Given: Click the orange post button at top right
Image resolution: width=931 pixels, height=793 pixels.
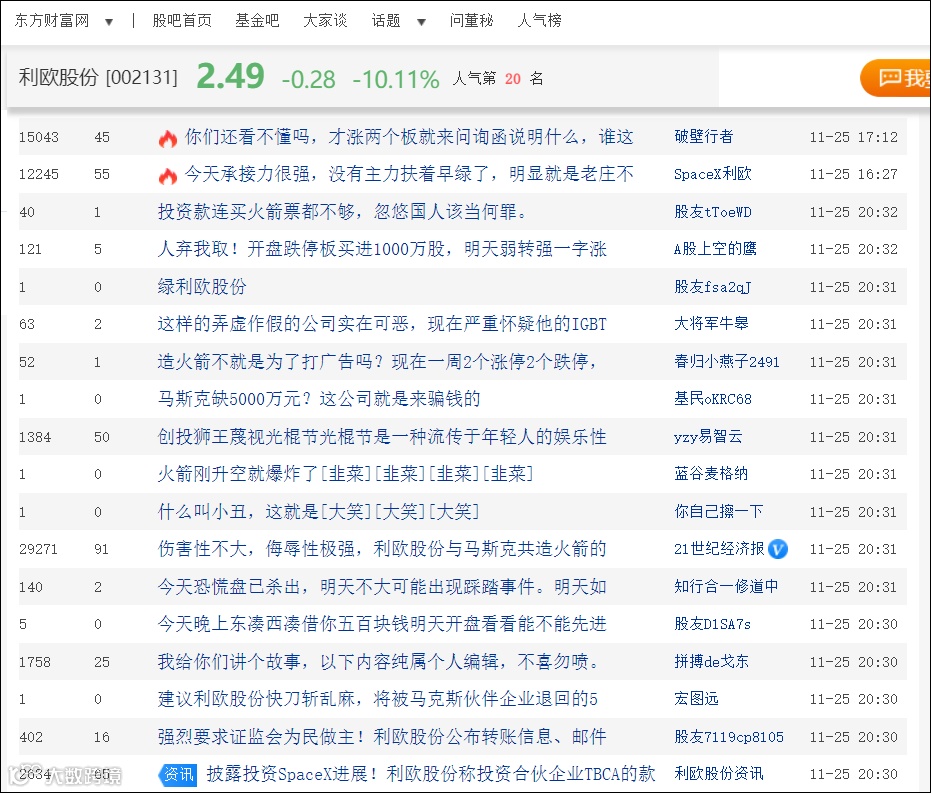Looking at the screenshot, I should (895, 78).
